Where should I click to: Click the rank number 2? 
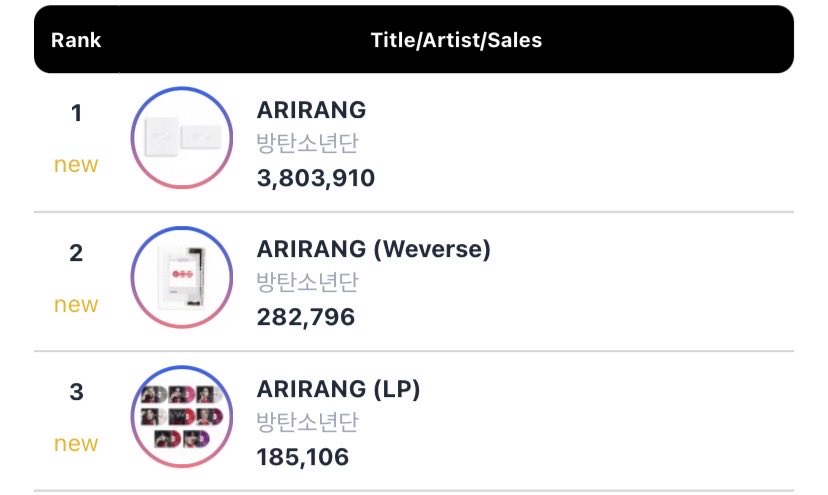pyautogui.click(x=76, y=253)
